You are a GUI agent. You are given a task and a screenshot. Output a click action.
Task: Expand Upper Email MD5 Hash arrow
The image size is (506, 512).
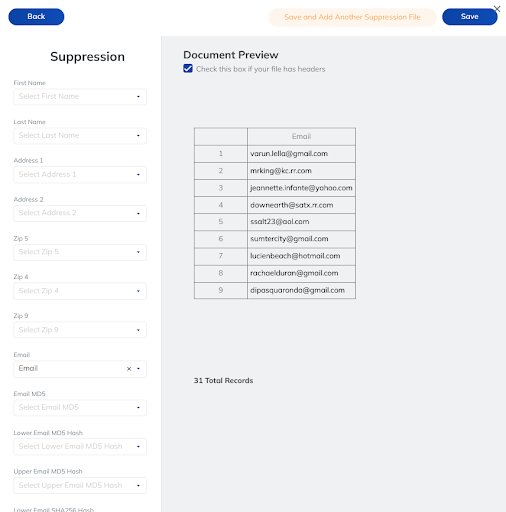click(x=138, y=486)
